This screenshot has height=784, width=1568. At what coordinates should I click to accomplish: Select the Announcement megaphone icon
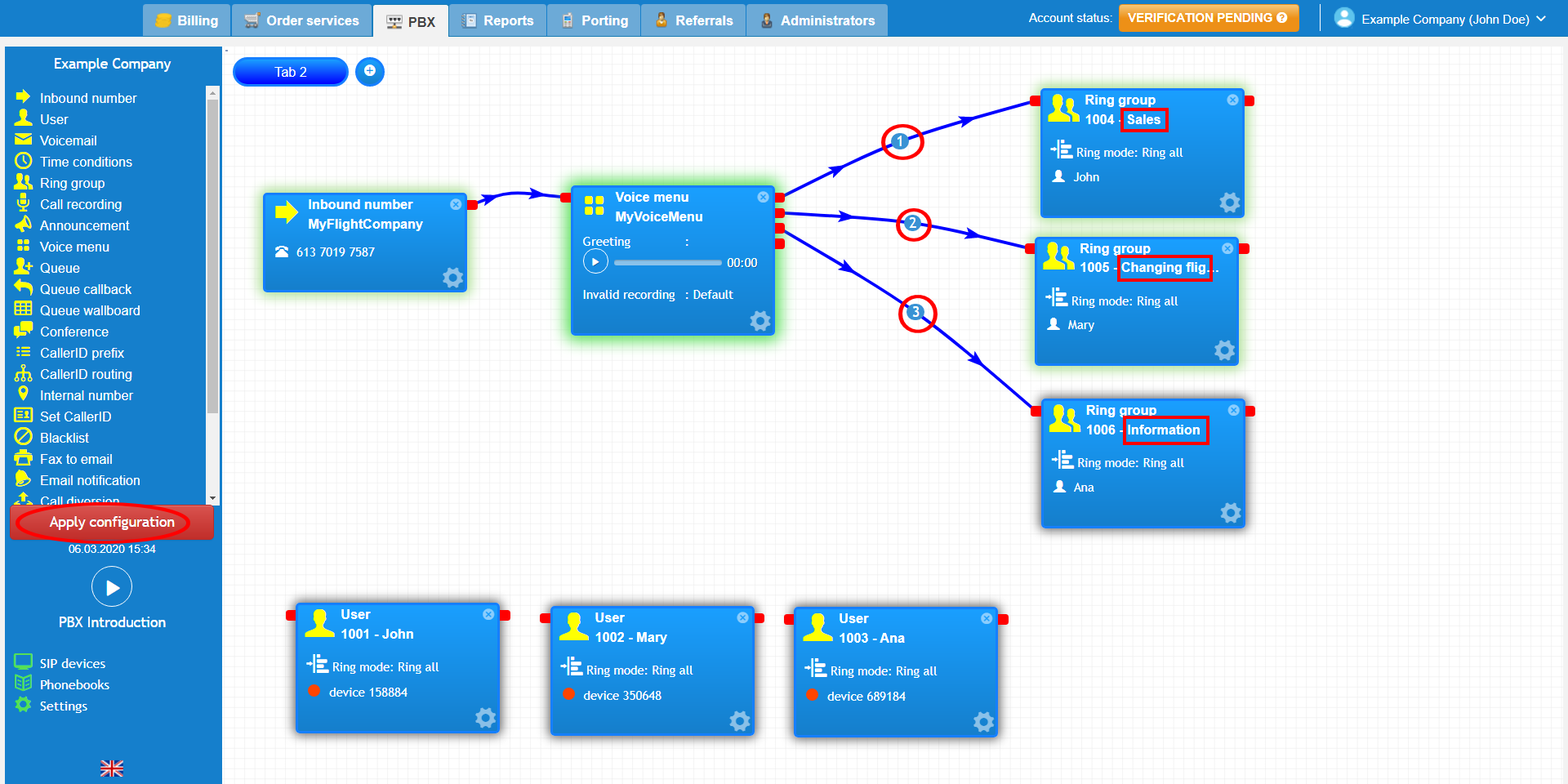(x=23, y=225)
